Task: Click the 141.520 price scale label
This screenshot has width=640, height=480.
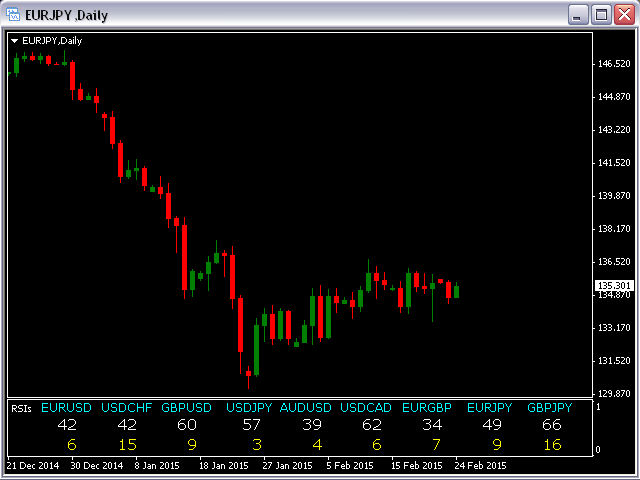Action: point(614,163)
